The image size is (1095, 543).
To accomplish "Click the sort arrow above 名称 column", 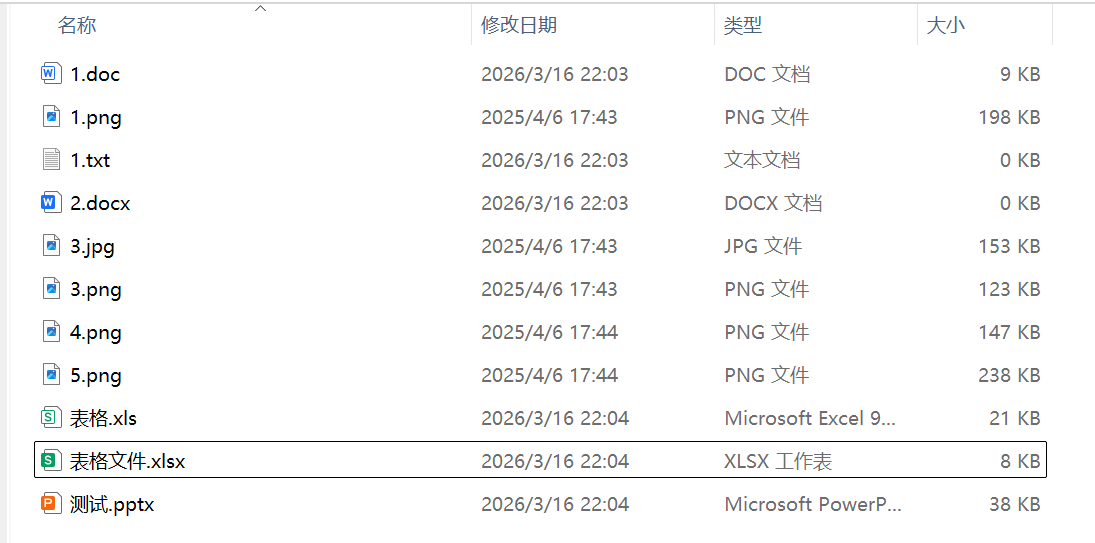I will (x=261, y=8).
